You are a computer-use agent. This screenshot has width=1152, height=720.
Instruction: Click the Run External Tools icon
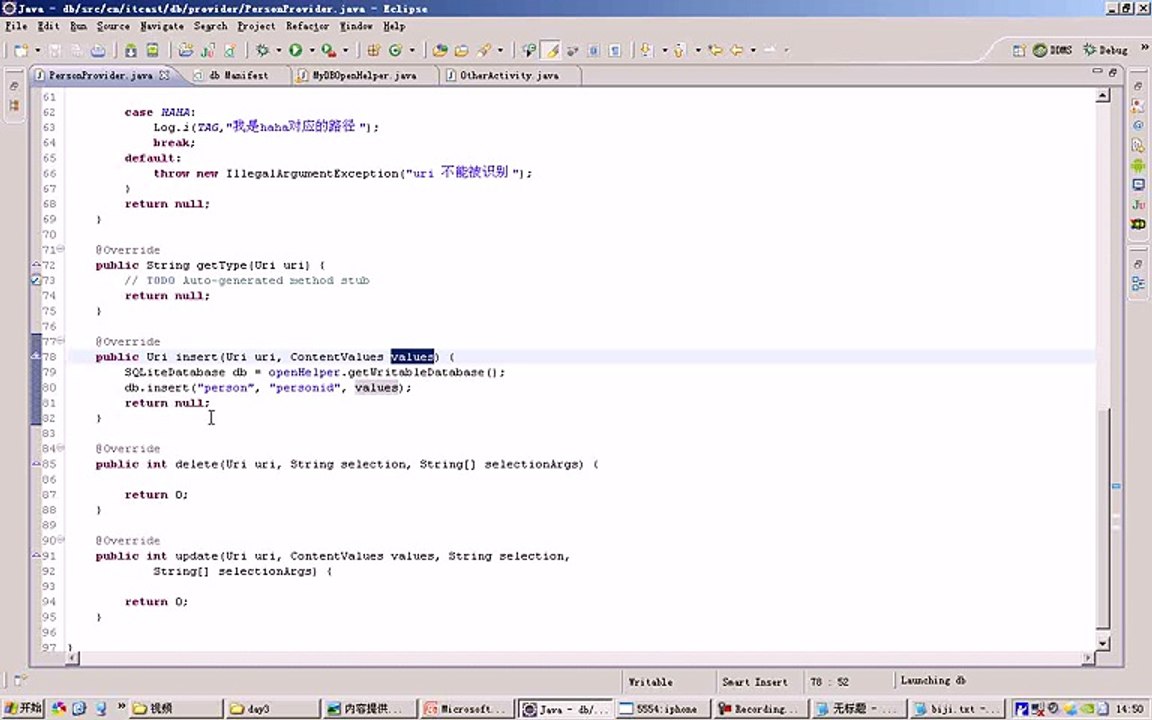pyautogui.click(x=328, y=50)
